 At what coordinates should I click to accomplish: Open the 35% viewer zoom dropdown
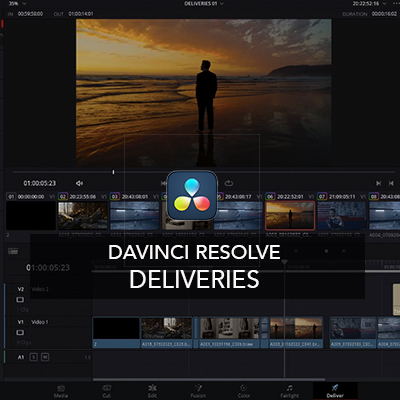pyautogui.click(x=17, y=4)
